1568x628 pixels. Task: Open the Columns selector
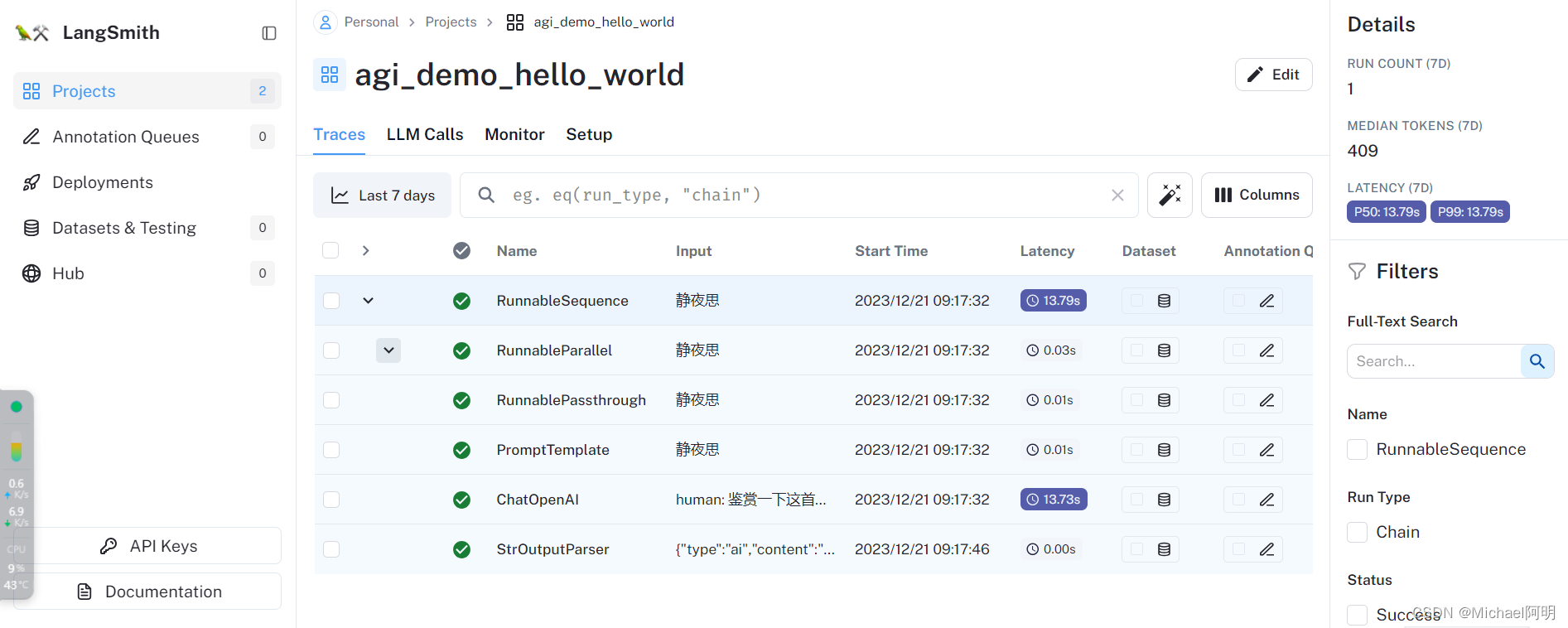pyautogui.click(x=1257, y=195)
